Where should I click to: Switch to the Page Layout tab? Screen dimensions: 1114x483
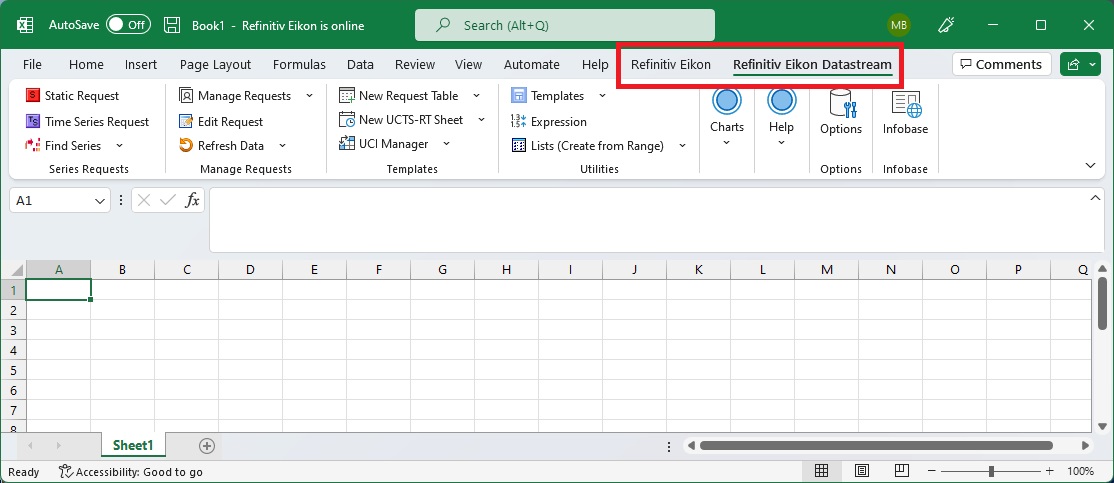tap(215, 65)
